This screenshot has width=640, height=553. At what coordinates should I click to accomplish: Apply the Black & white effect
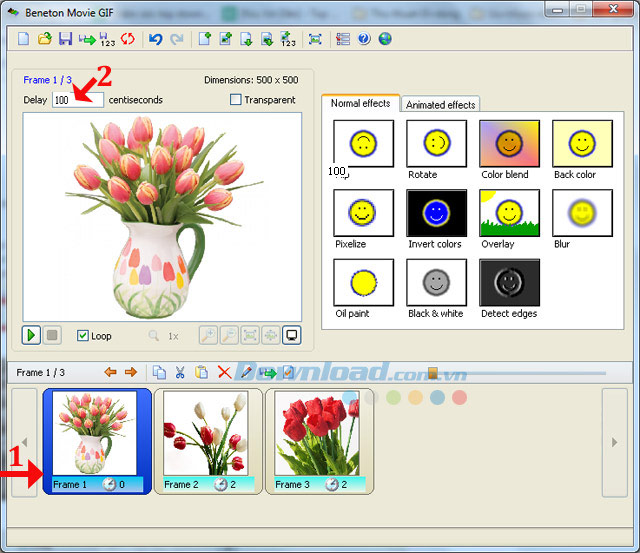point(435,283)
